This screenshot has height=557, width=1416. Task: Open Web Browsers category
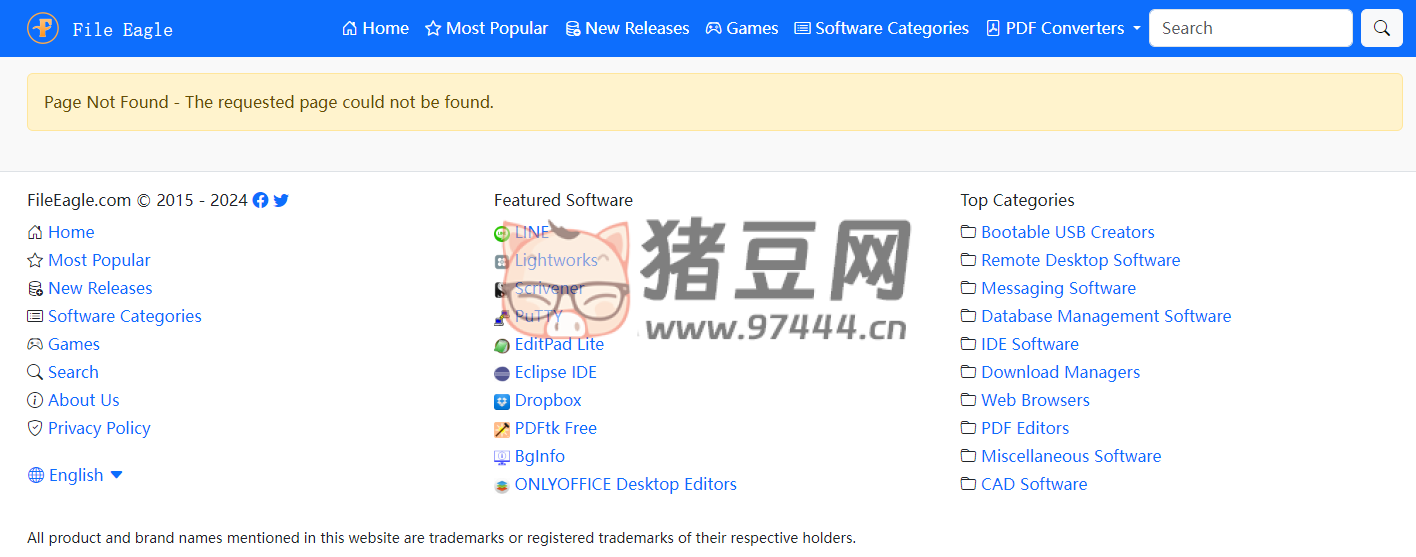tap(1036, 400)
